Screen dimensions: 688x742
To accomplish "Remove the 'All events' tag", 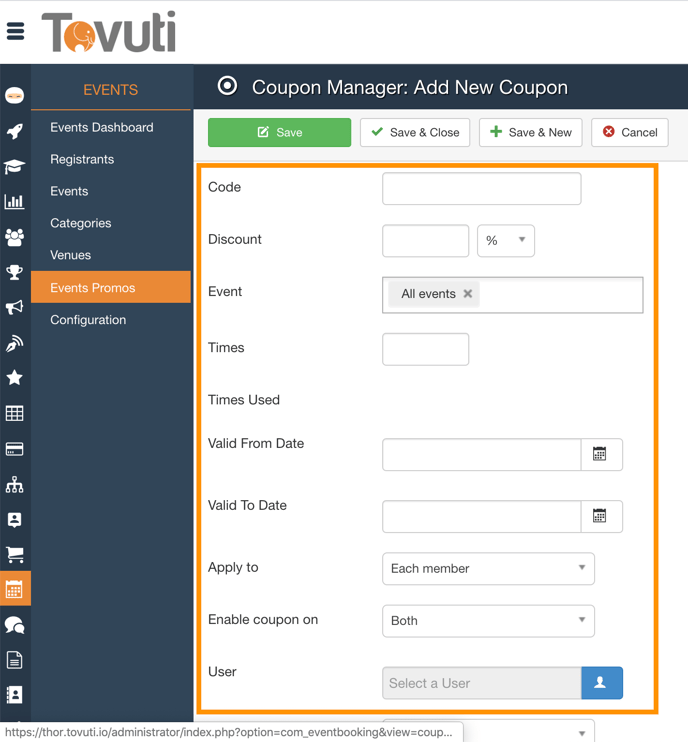I will [468, 294].
